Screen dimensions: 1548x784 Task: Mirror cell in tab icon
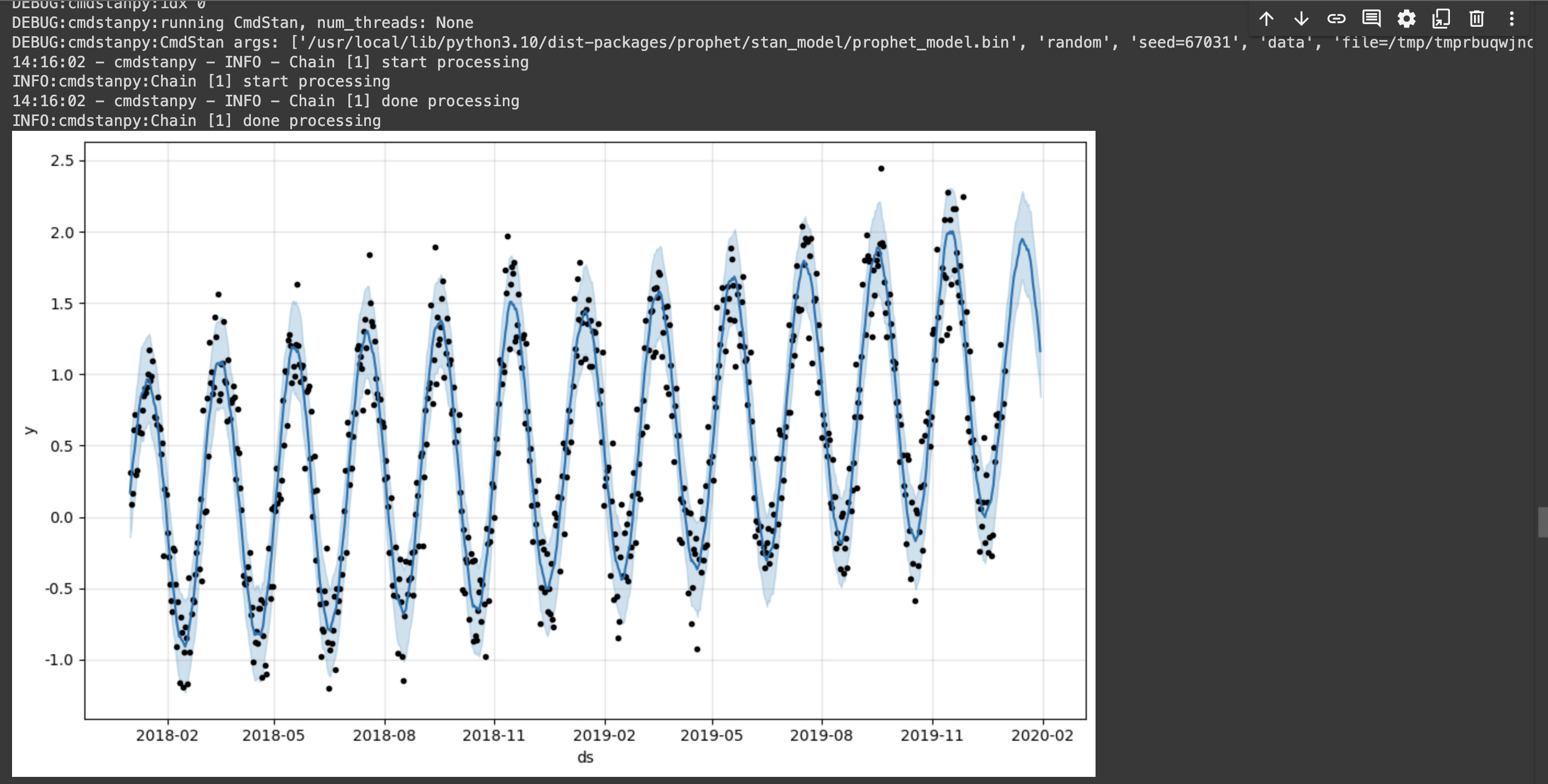(1441, 19)
